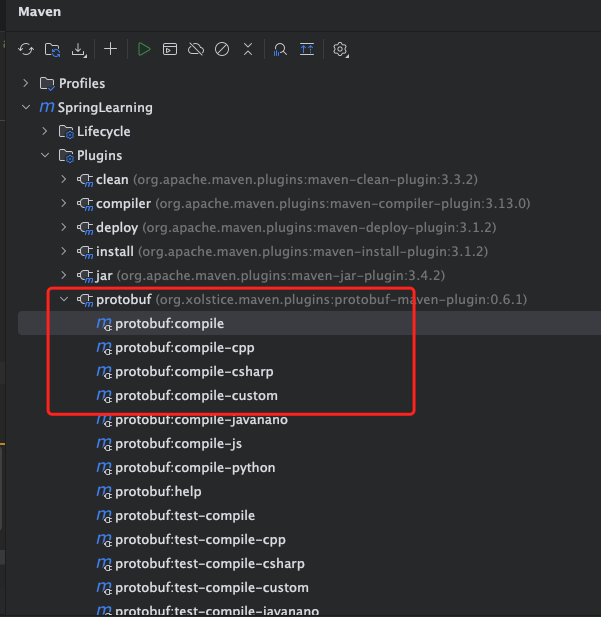
Task: Click the protobuf plugin icon
Action: 85,300
